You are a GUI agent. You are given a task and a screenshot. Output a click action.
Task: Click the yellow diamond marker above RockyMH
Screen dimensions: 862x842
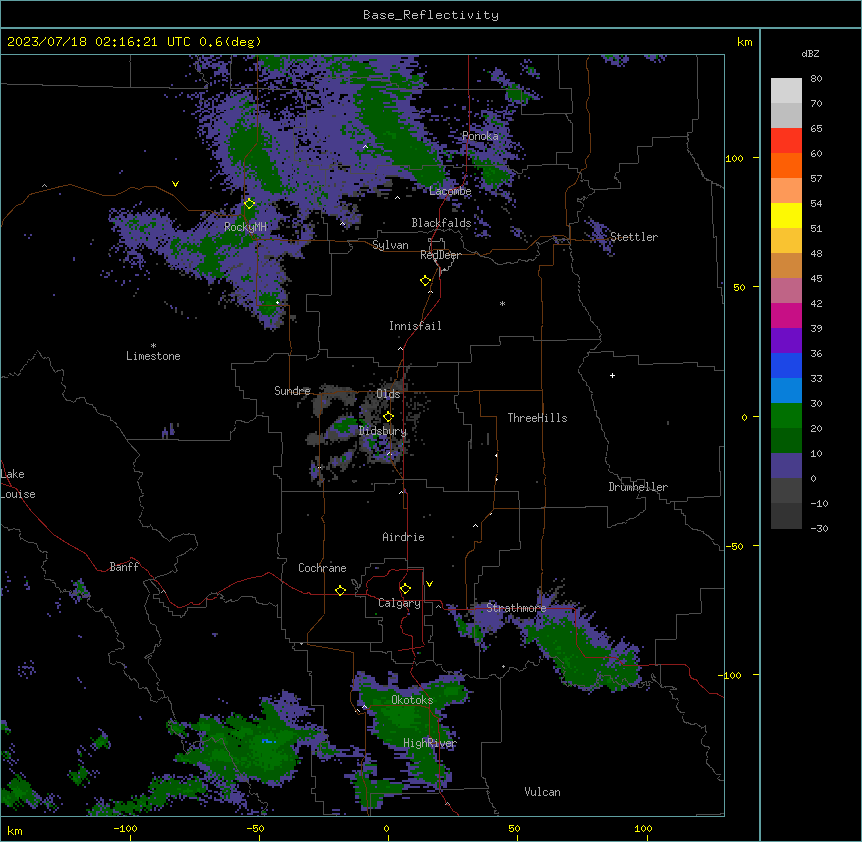coord(249,204)
